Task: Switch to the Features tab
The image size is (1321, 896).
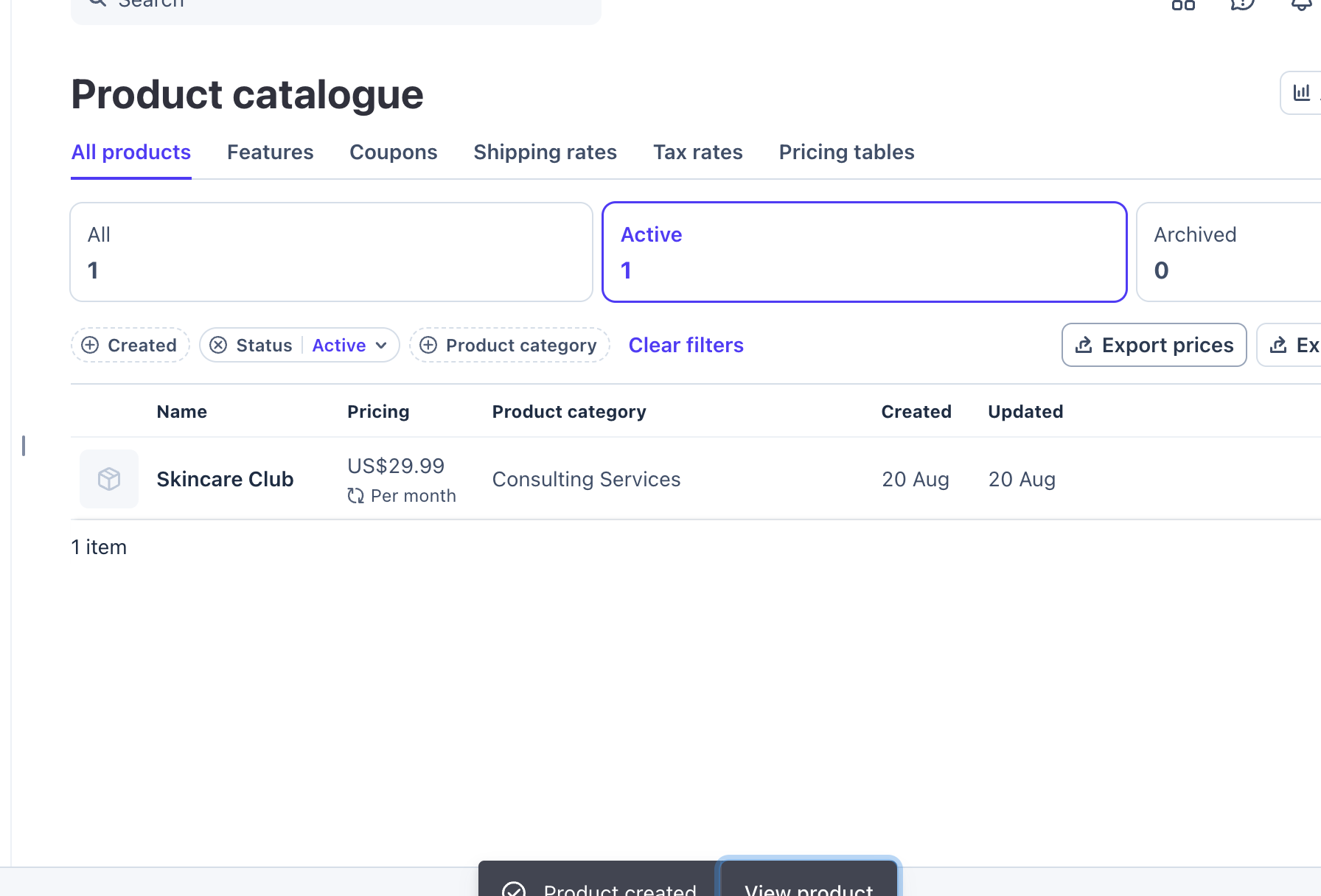Action: pos(271,153)
